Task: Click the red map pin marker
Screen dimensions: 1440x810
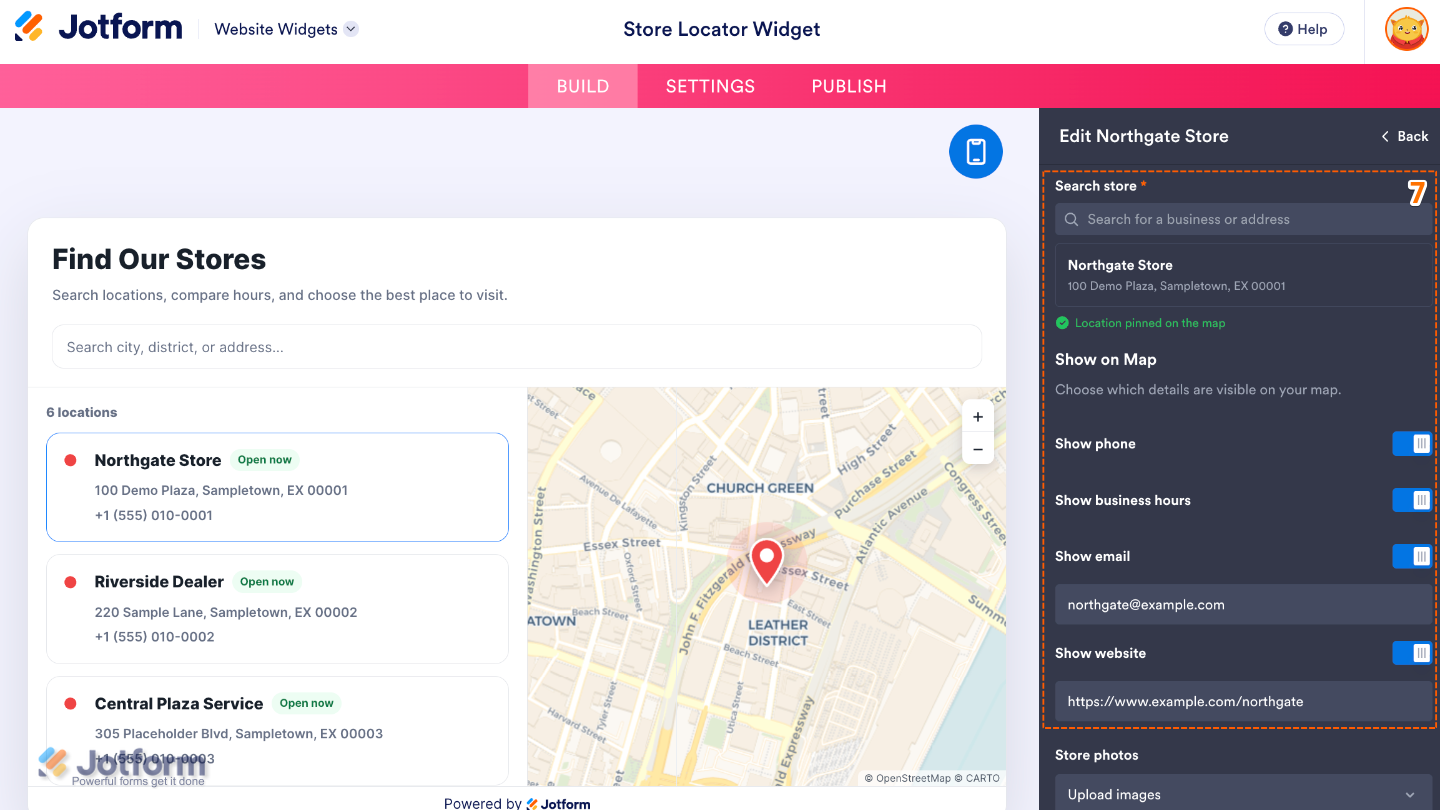Action: [x=767, y=562]
